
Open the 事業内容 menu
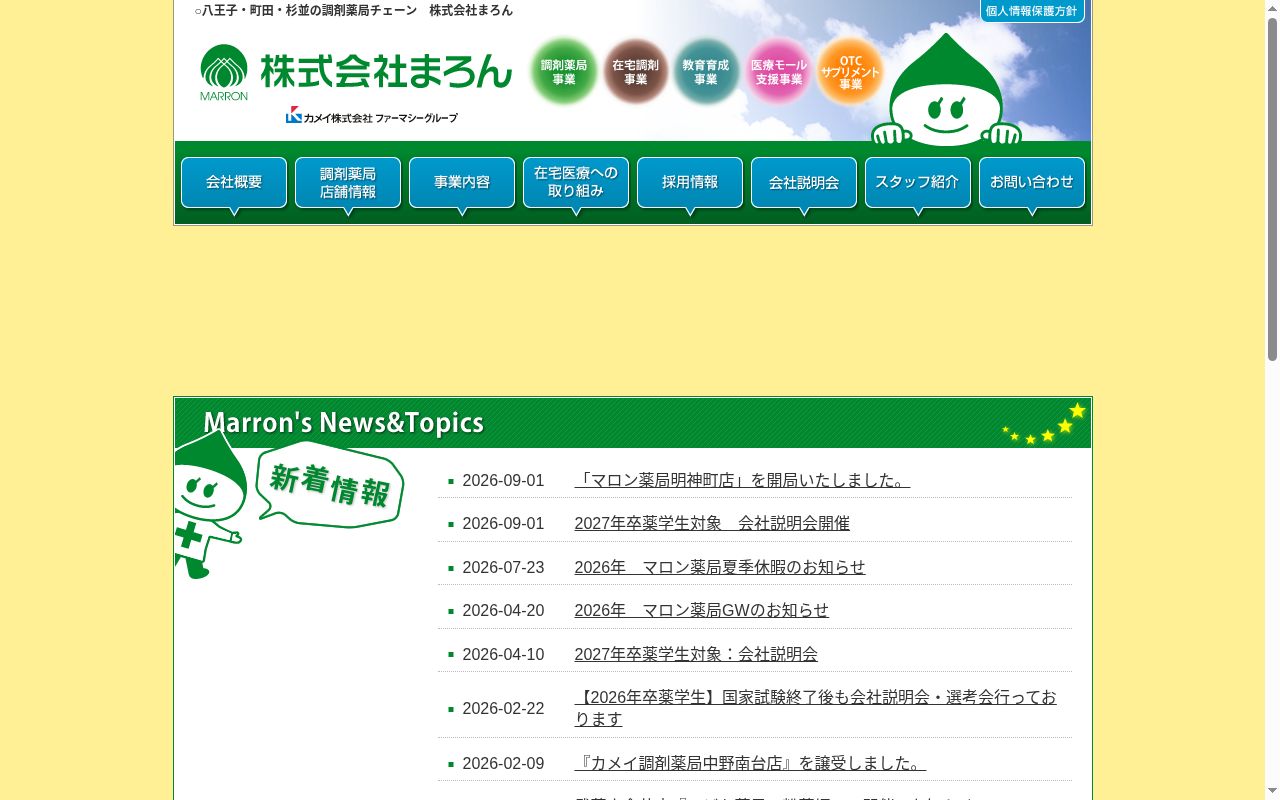coord(462,183)
